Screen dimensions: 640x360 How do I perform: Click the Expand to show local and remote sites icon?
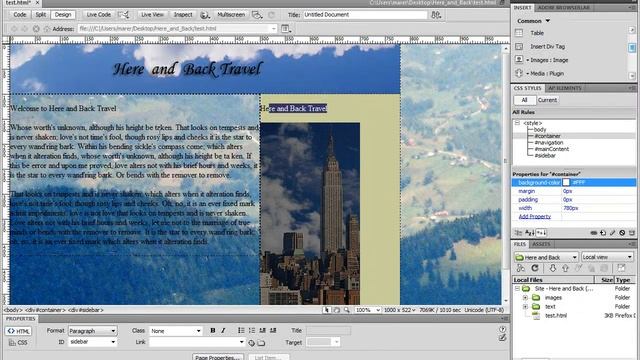pos(621,268)
